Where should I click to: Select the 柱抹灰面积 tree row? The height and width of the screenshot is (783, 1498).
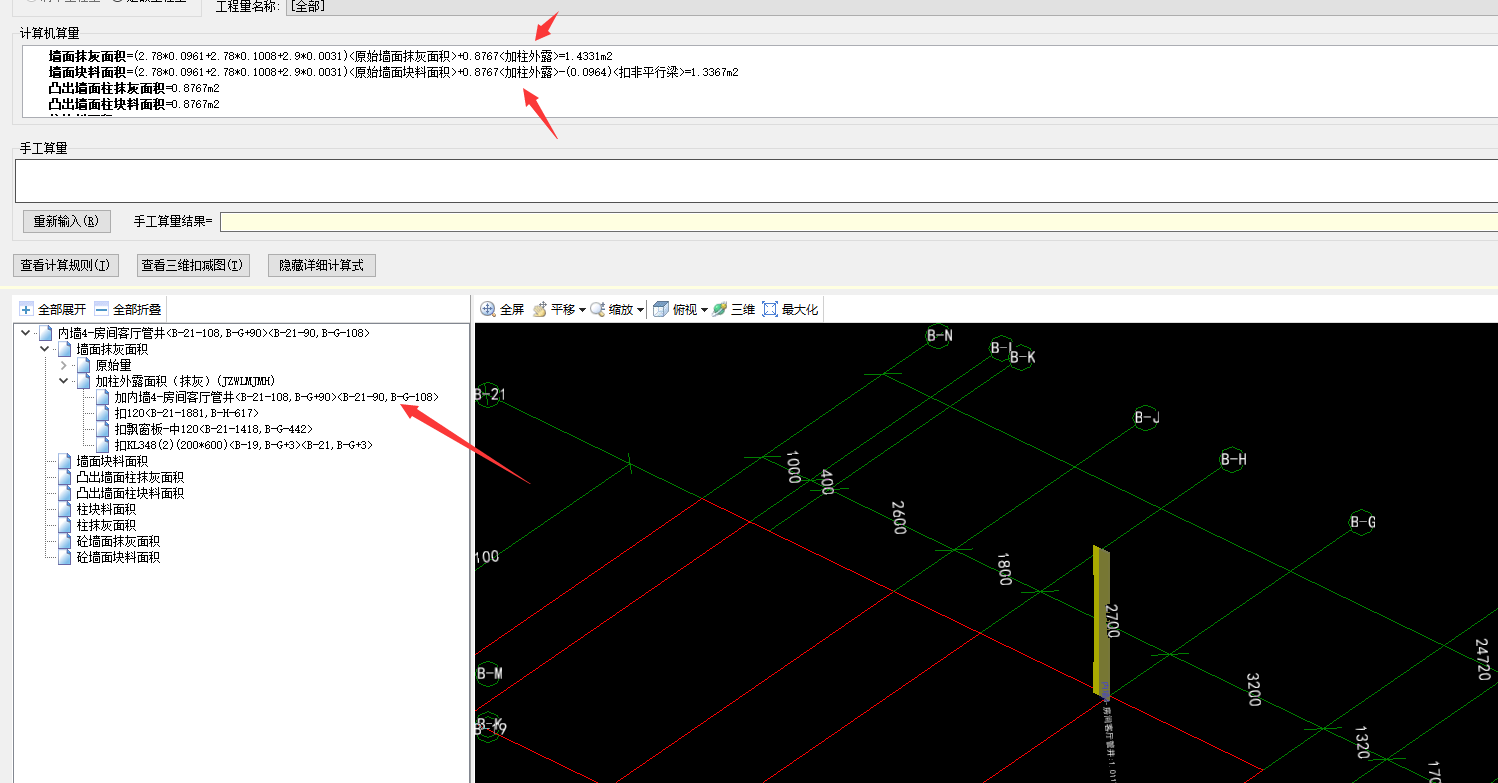point(106,525)
